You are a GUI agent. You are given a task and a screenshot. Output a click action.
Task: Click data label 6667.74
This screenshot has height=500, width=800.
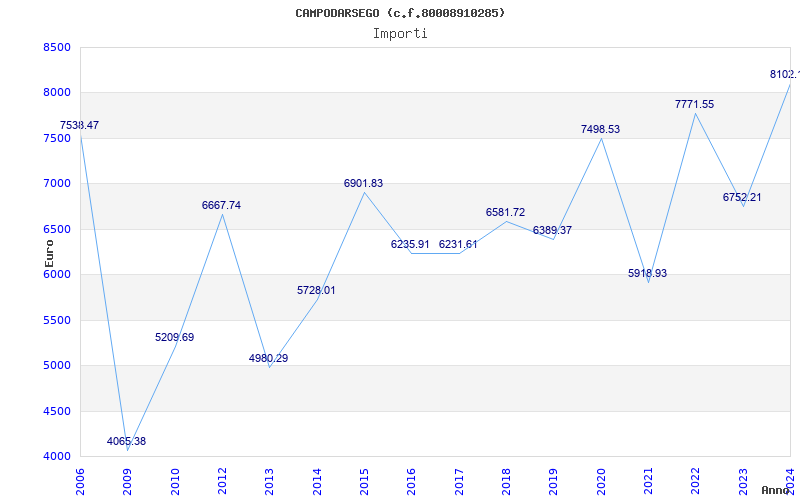(x=221, y=206)
